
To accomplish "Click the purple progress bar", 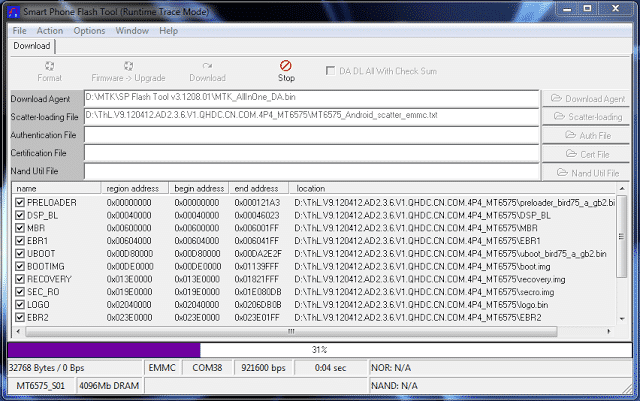I will pyautogui.click(x=104, y=350).
